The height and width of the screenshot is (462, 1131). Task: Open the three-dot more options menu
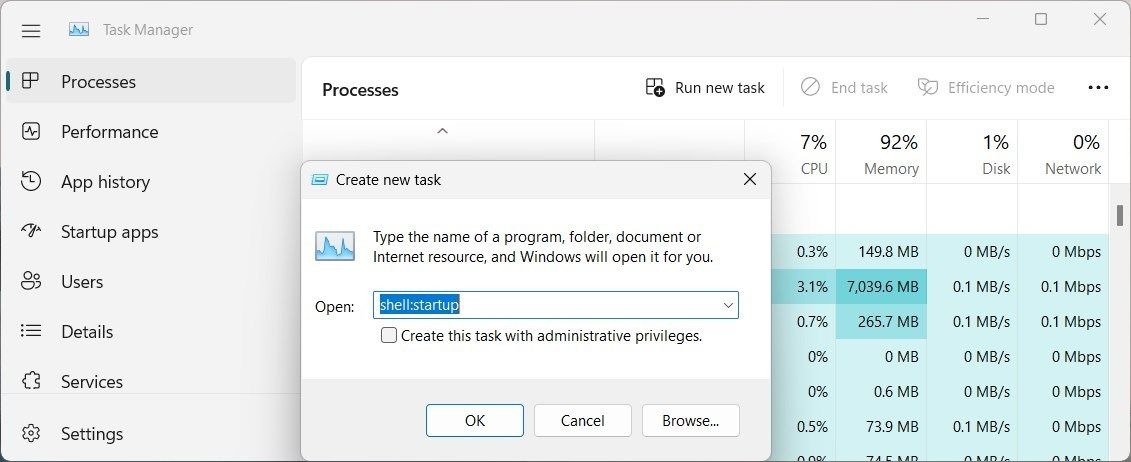tap(1098, 88)
